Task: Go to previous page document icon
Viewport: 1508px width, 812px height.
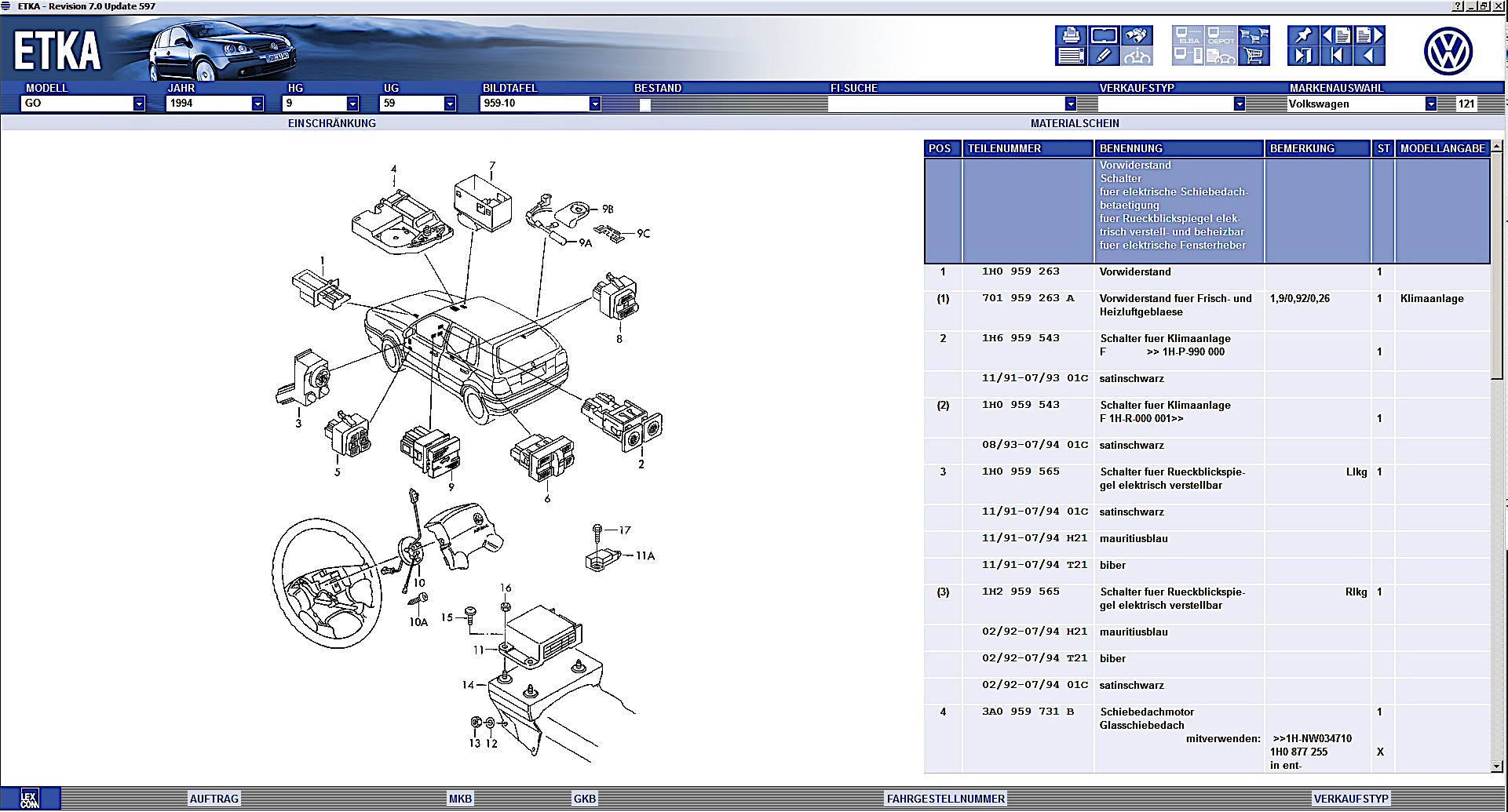Action: pos(1336,36)
